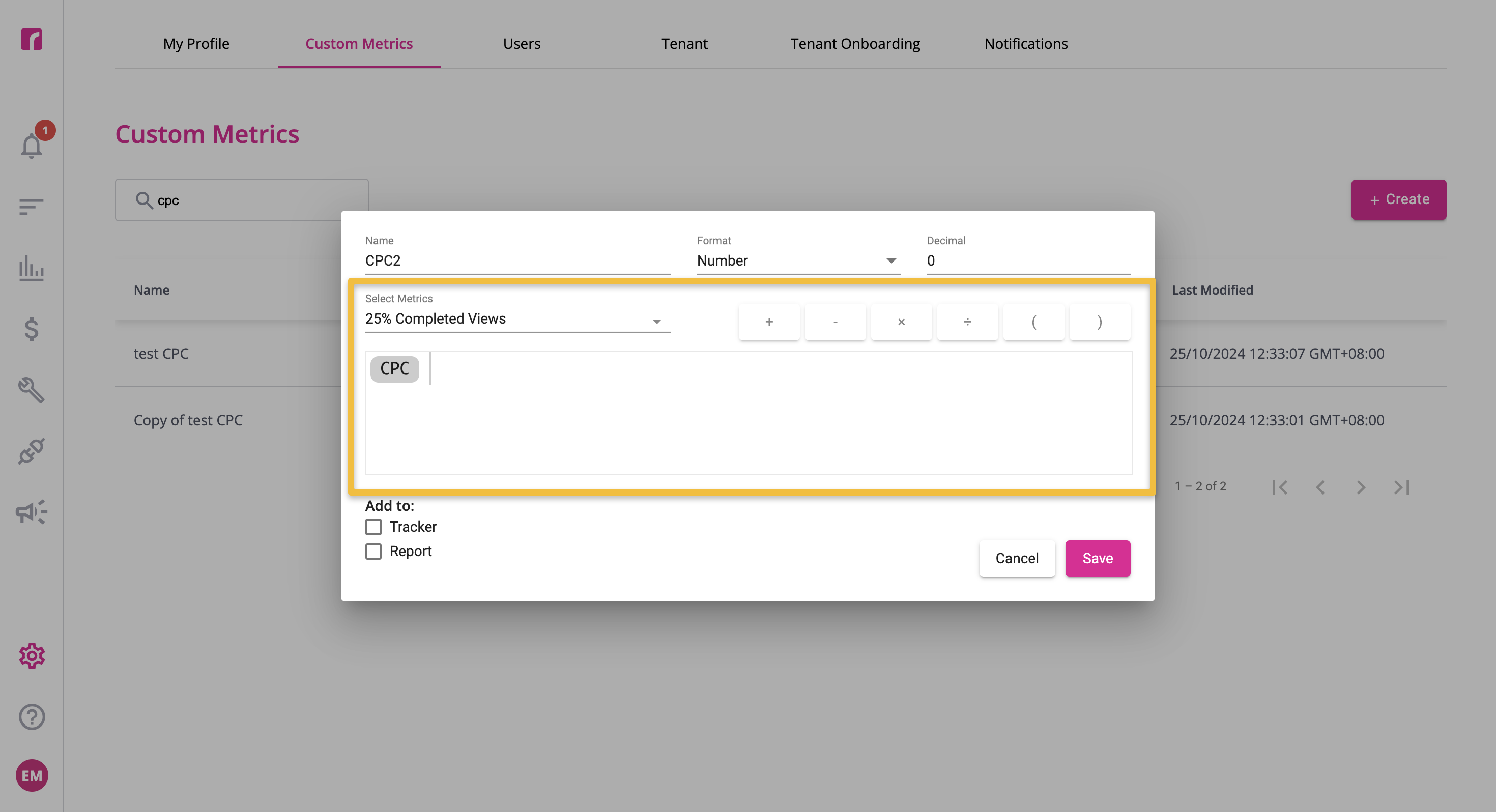Open the notifications bell icon
Viewport: 1496px width, 812px height.
click(x=32, y=145)
